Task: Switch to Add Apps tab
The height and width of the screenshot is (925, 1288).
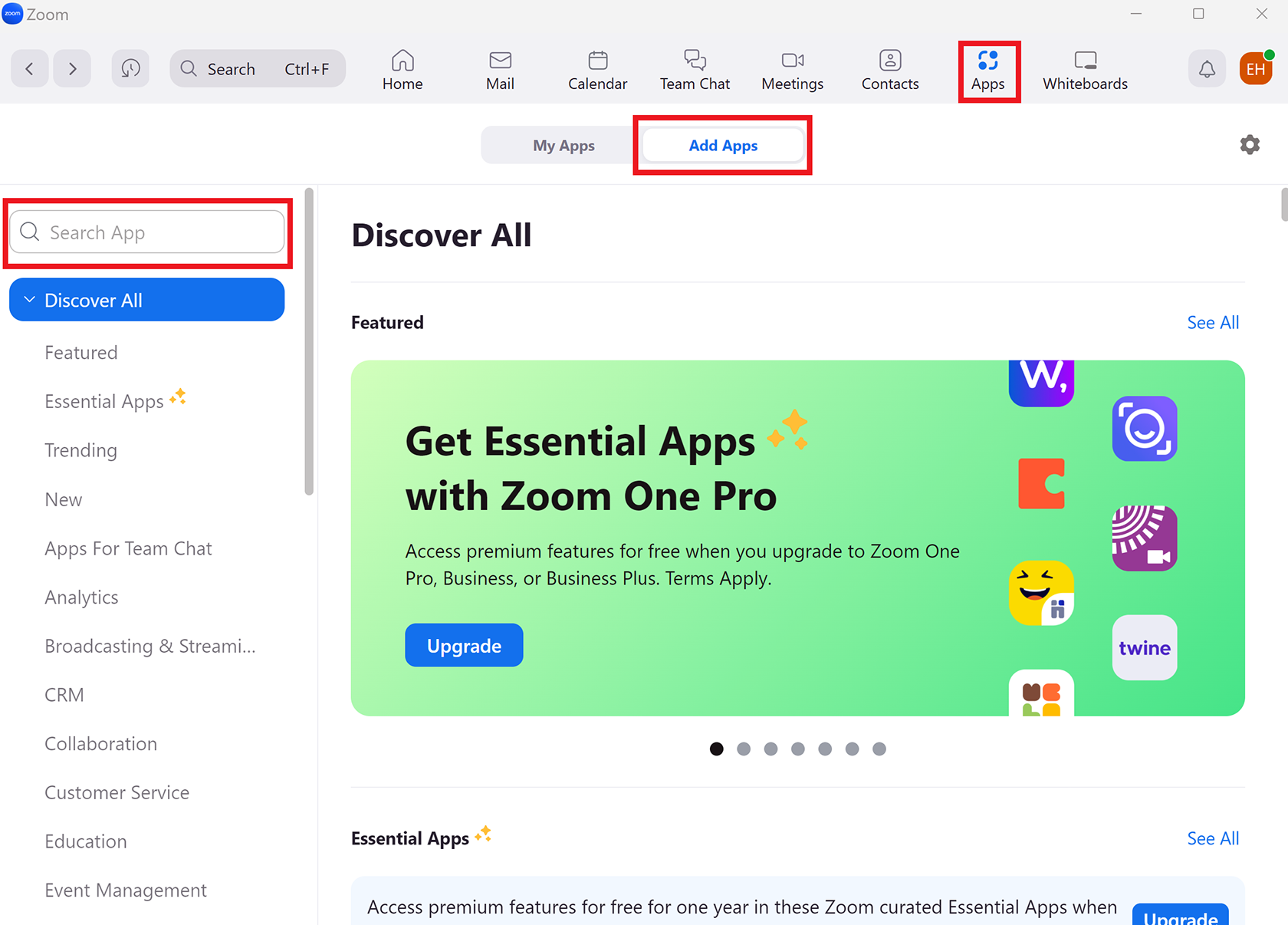Action: click(723, 146)
